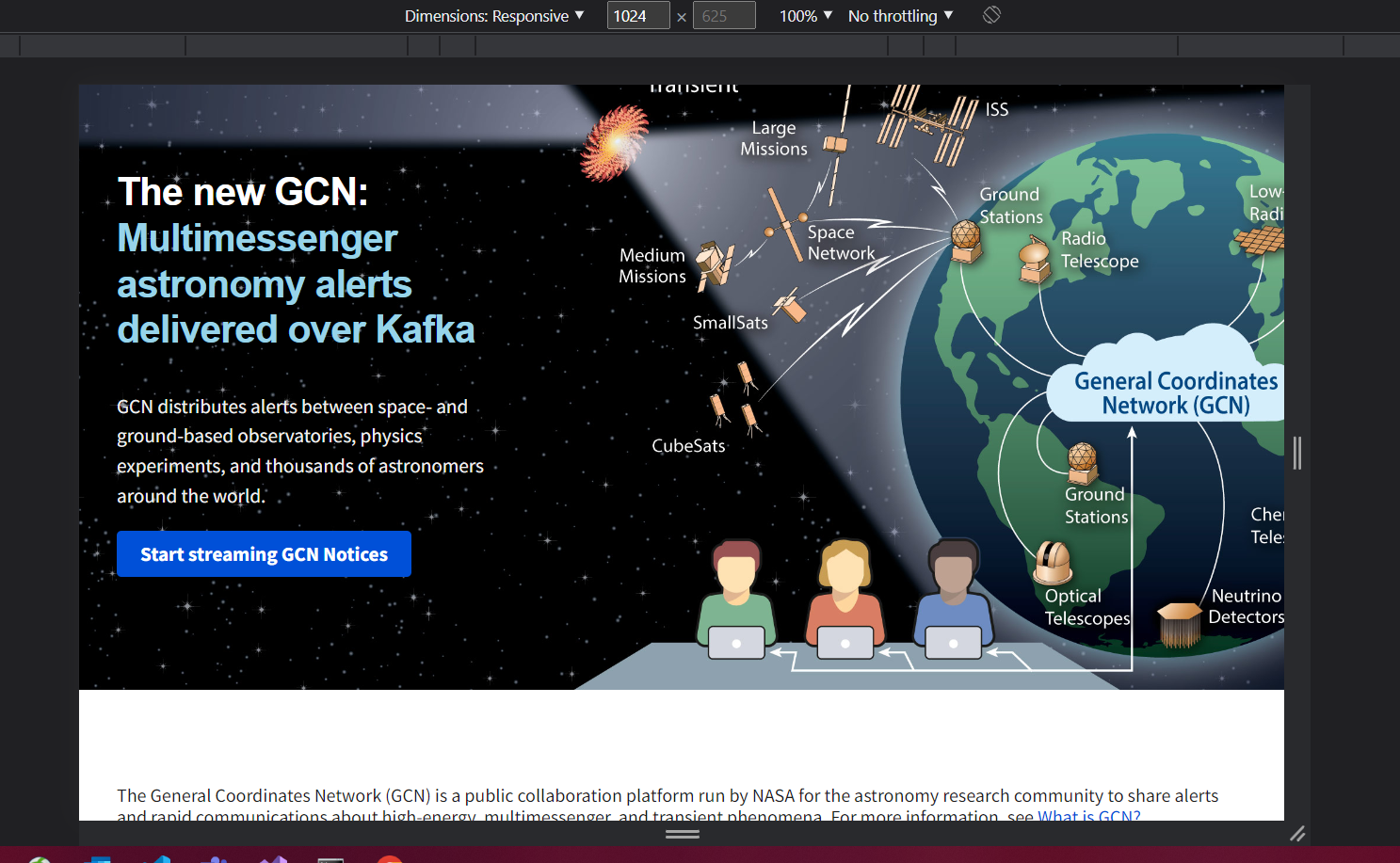Switch to the leftmost browser tab
1400x863 pixels.
[x=102, y=44]
